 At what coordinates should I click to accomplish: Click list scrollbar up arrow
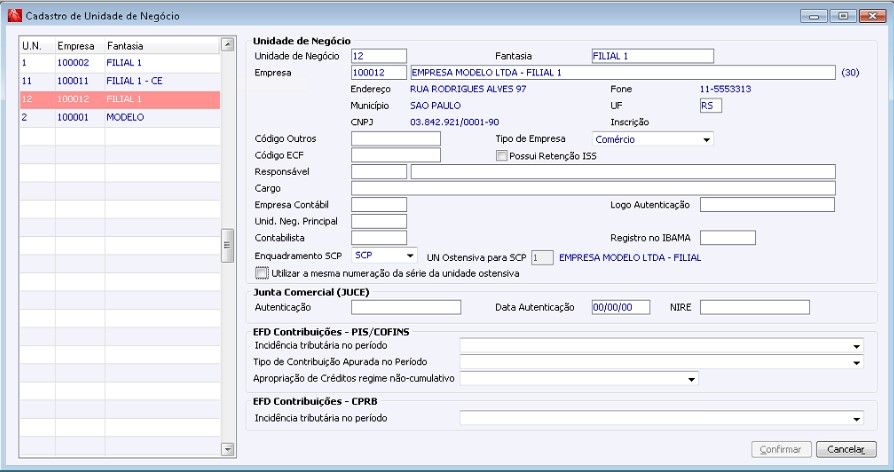point(227,45)
